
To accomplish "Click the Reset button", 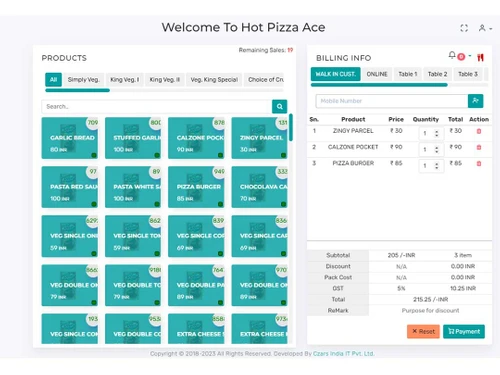I will pyautogui.click(x=423, y=331).
